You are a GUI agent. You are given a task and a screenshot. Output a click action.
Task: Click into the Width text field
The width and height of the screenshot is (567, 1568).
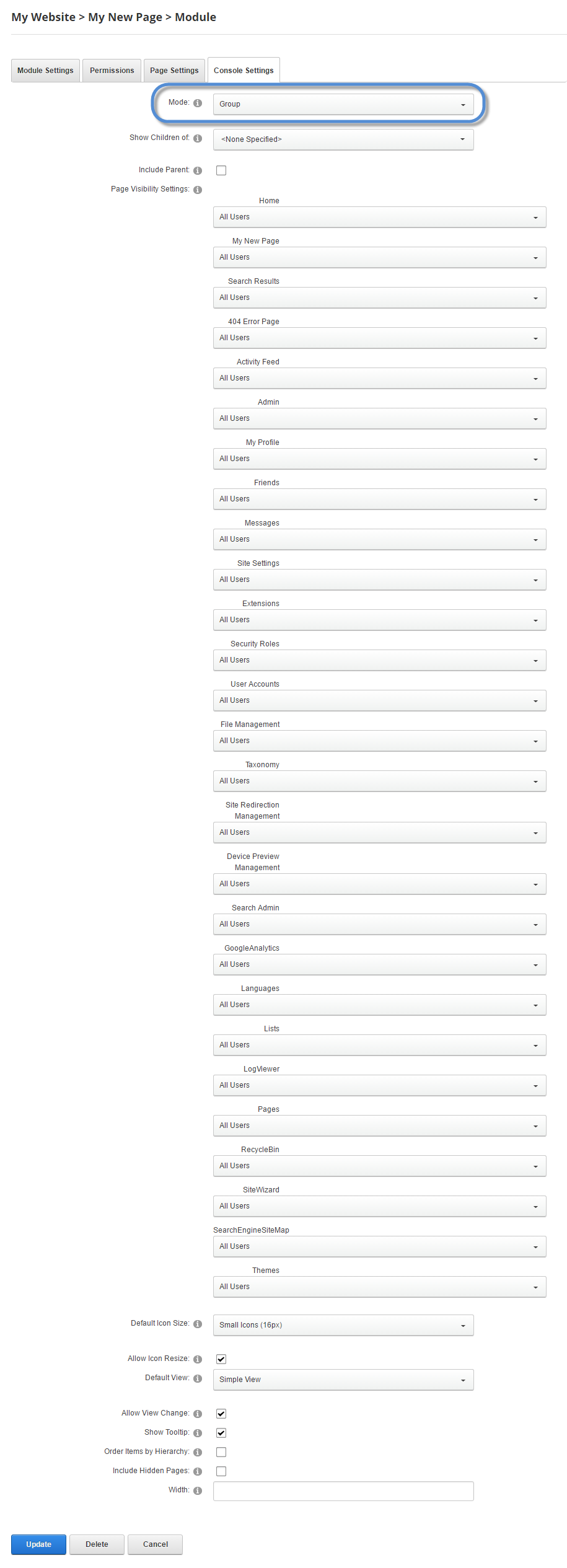click(x=343, y=1491)
